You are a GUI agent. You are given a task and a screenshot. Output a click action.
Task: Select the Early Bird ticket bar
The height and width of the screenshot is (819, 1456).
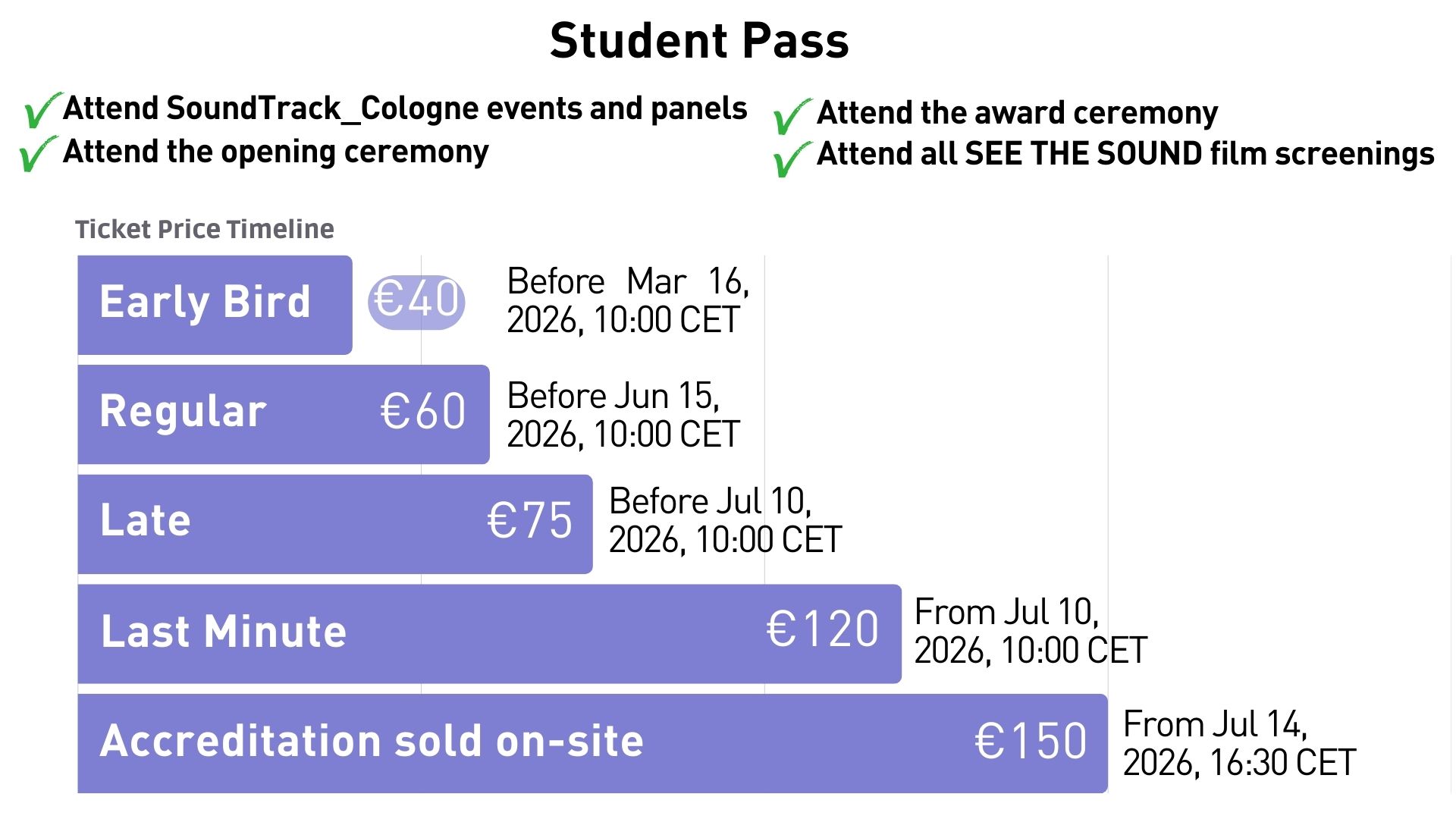coord(215,304)
